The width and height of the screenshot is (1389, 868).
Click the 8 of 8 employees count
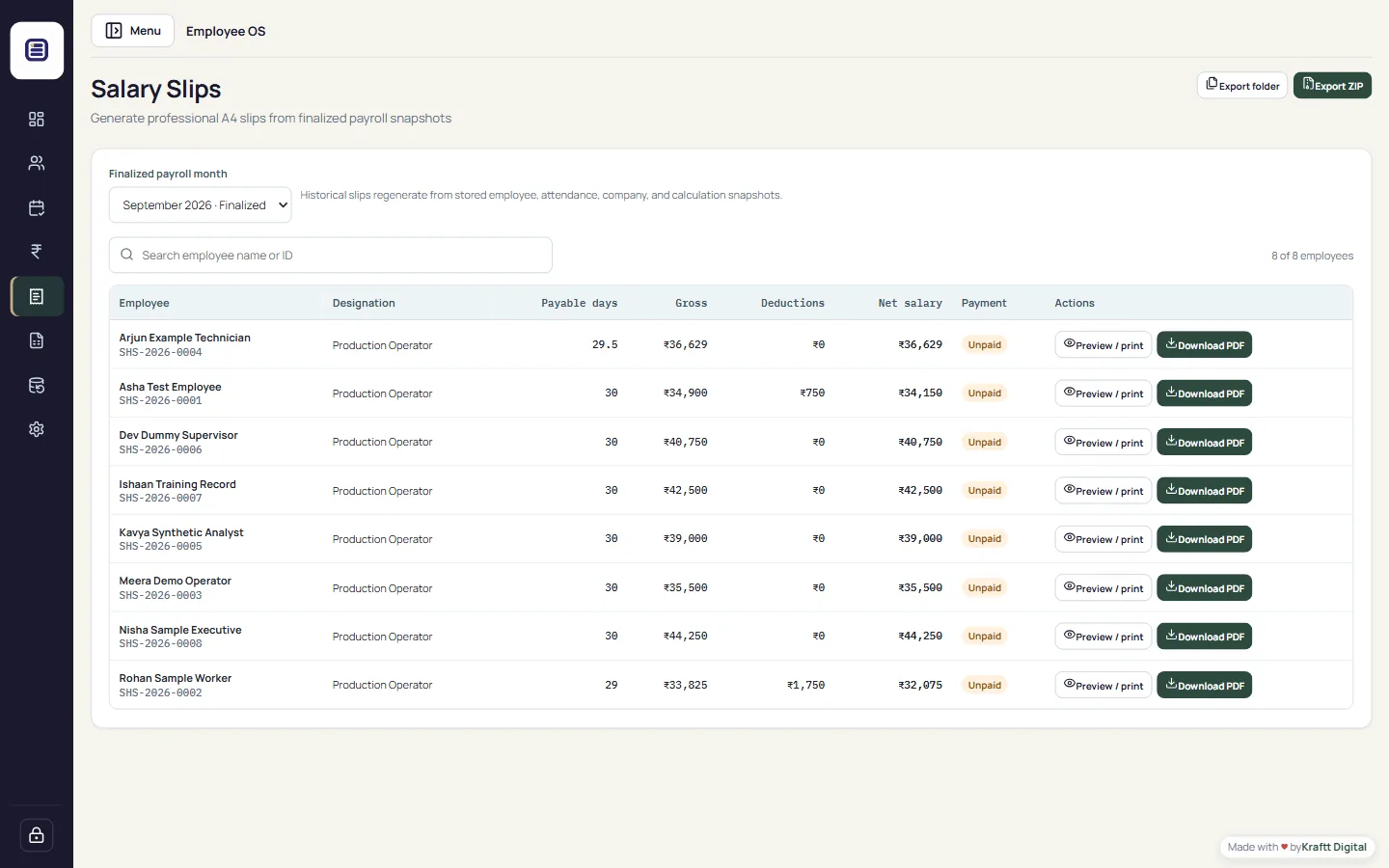pyautogui.click(x=1312, y=256)
